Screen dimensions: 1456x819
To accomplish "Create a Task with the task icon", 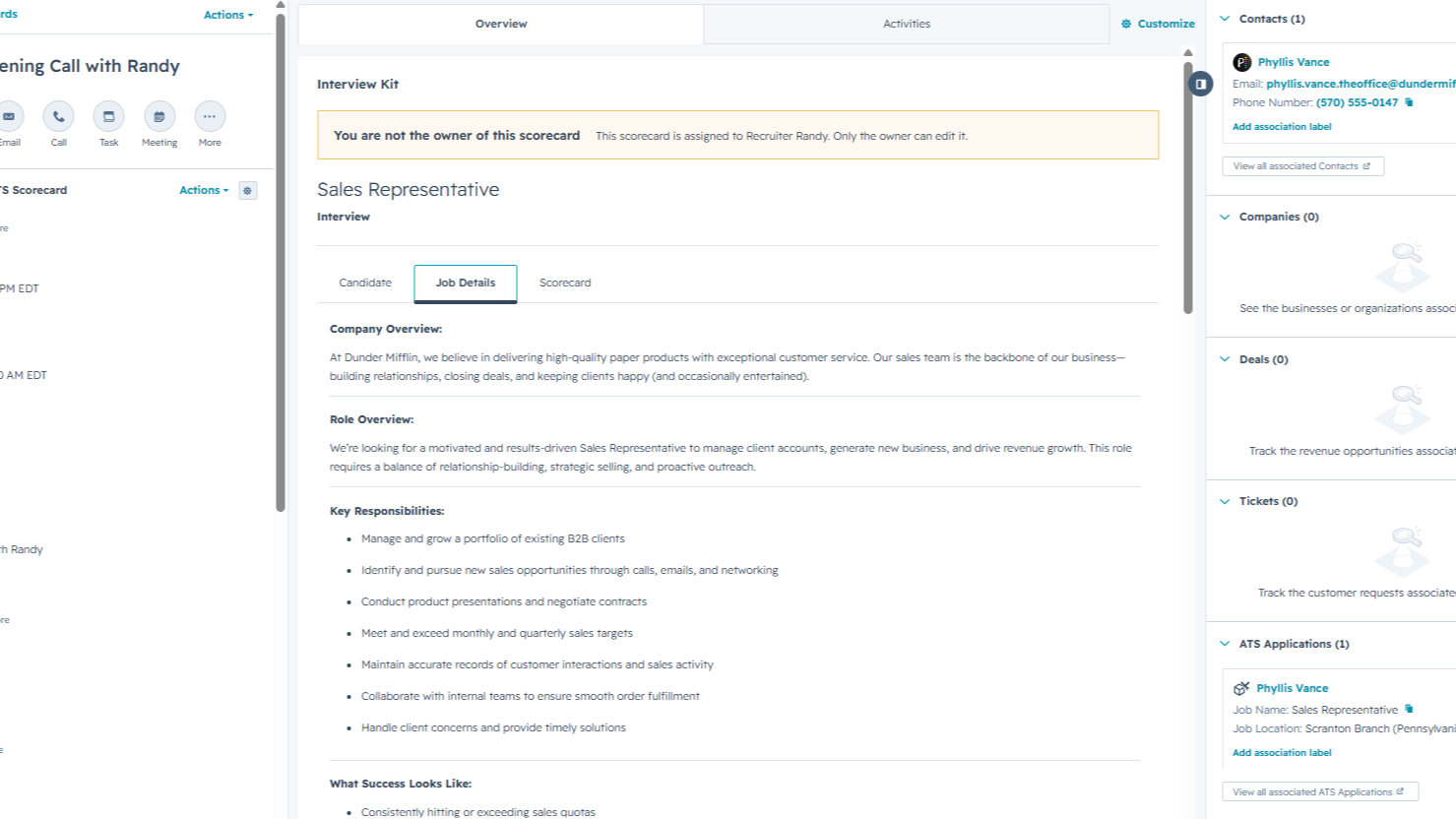I will click(x=109, y=116).
